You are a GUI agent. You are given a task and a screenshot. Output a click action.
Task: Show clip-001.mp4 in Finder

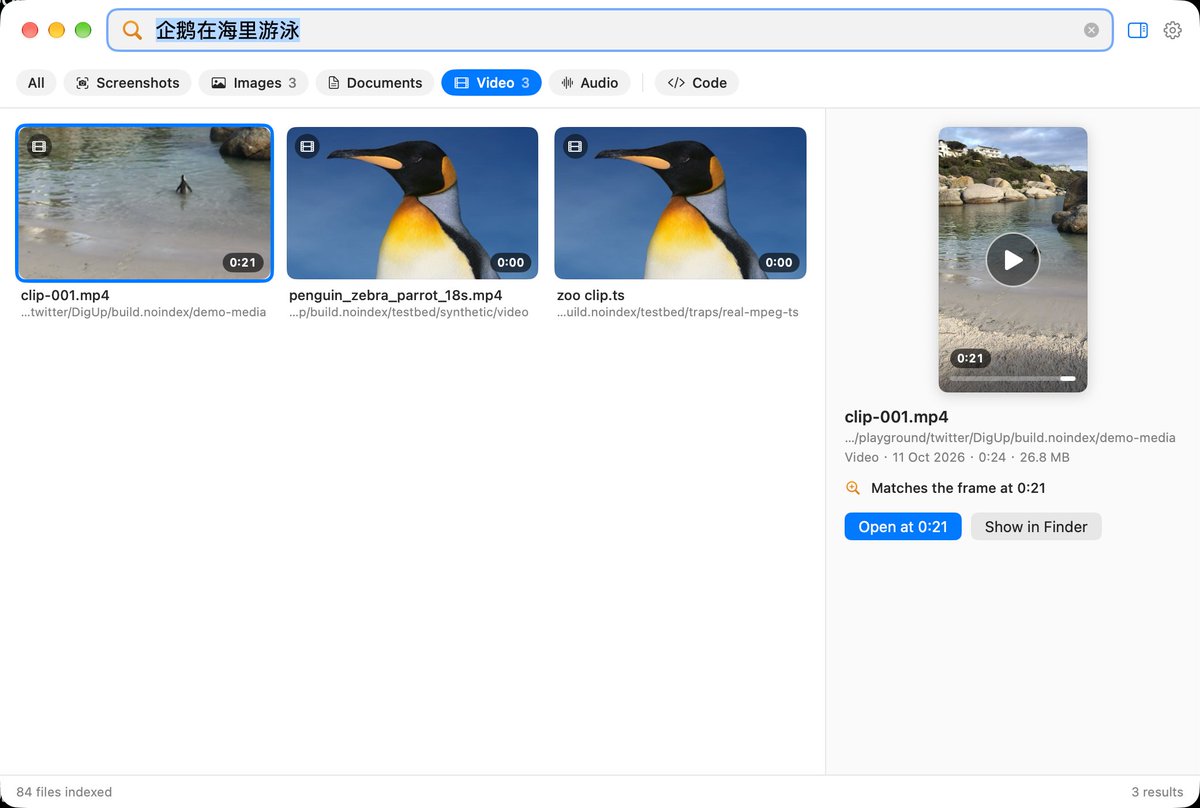click(x=1036, y=527)
